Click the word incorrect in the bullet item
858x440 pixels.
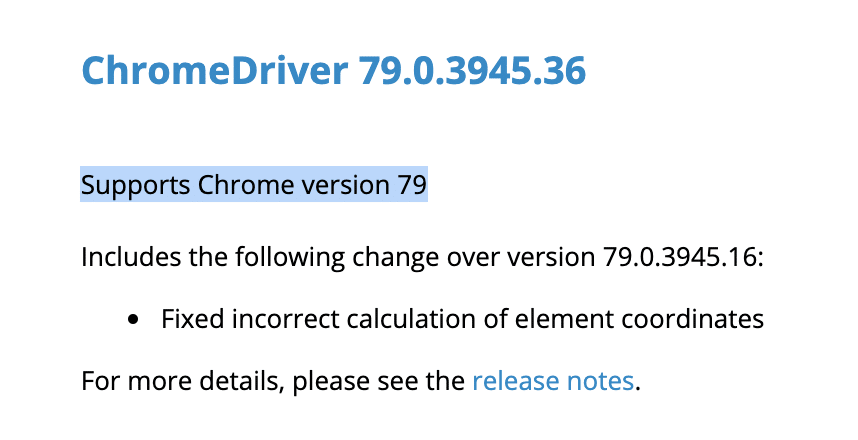coord(286,319)
